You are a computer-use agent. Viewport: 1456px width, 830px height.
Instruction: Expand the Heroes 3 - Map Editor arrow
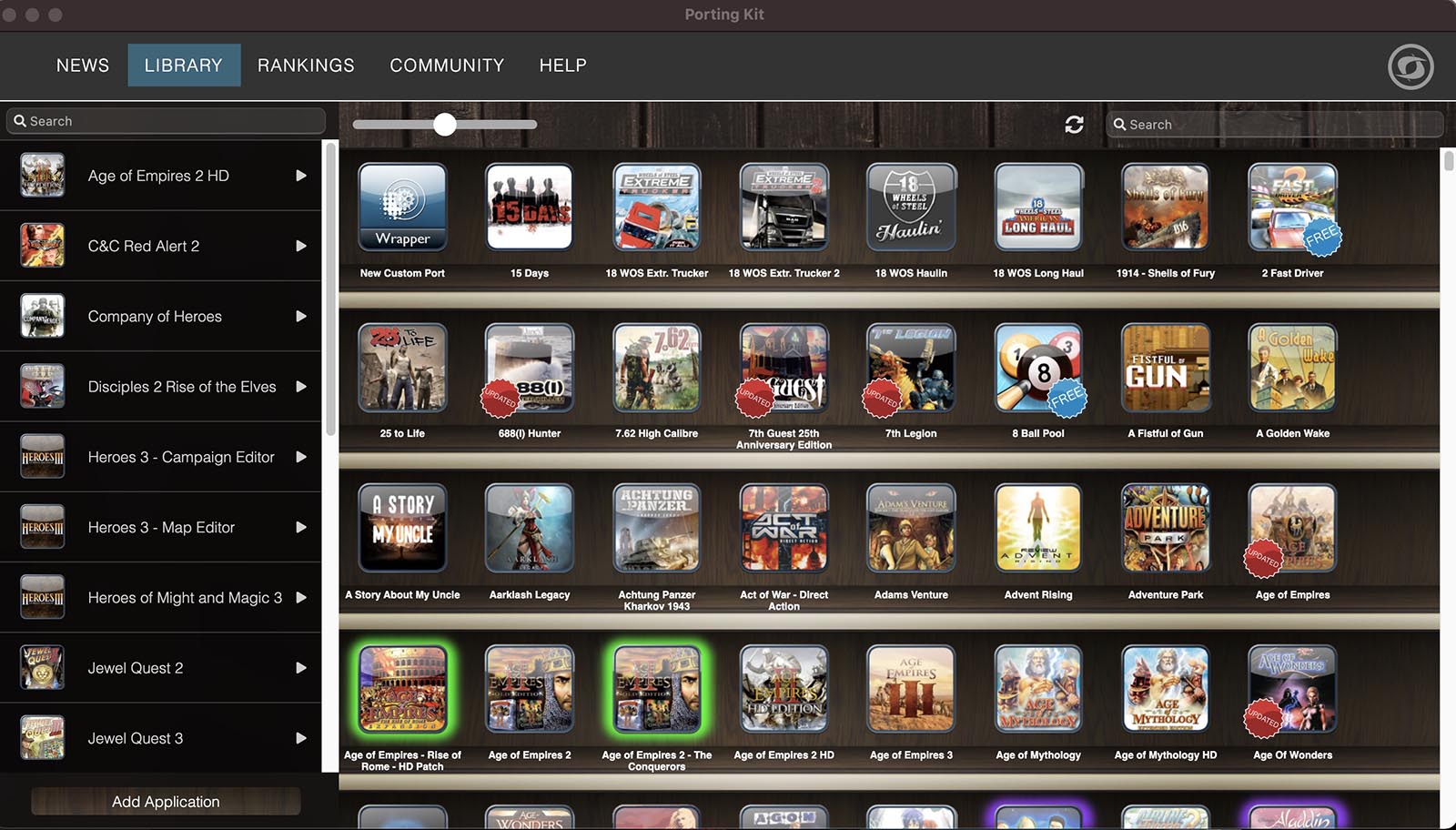pyautogui.click(x=300, y=528)
